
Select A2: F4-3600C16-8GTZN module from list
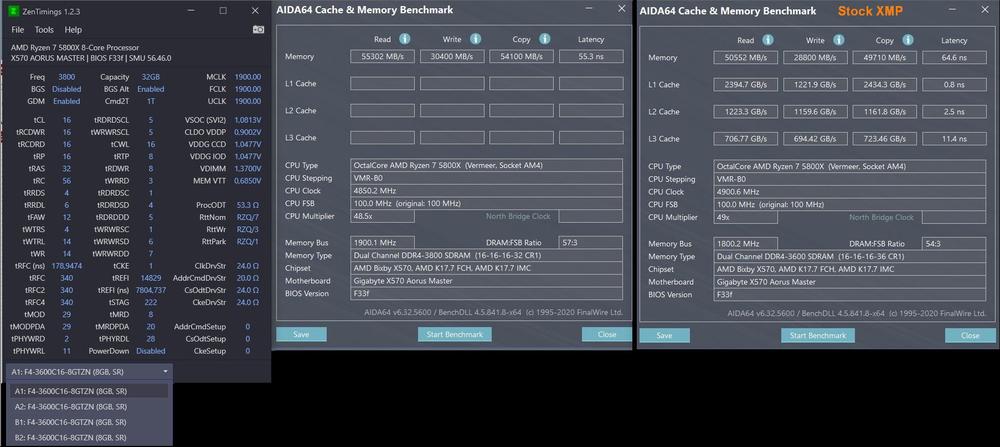pos(70,407)
